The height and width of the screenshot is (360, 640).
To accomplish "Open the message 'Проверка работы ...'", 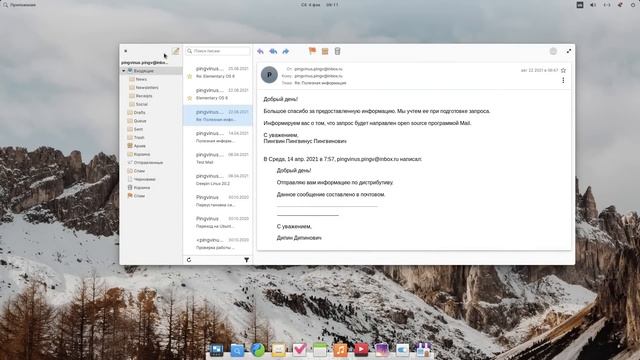I will point(218,244).
